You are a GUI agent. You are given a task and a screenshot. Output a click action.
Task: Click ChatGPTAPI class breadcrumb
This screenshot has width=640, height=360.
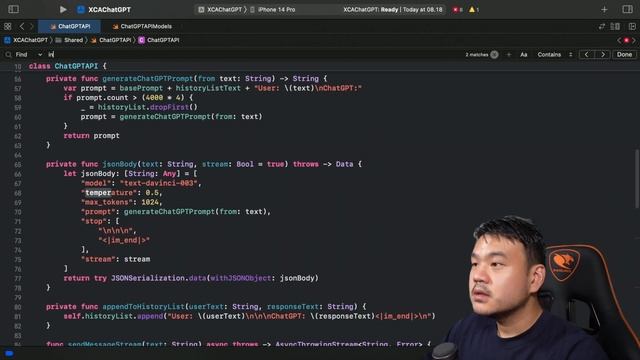coord(159,40)
